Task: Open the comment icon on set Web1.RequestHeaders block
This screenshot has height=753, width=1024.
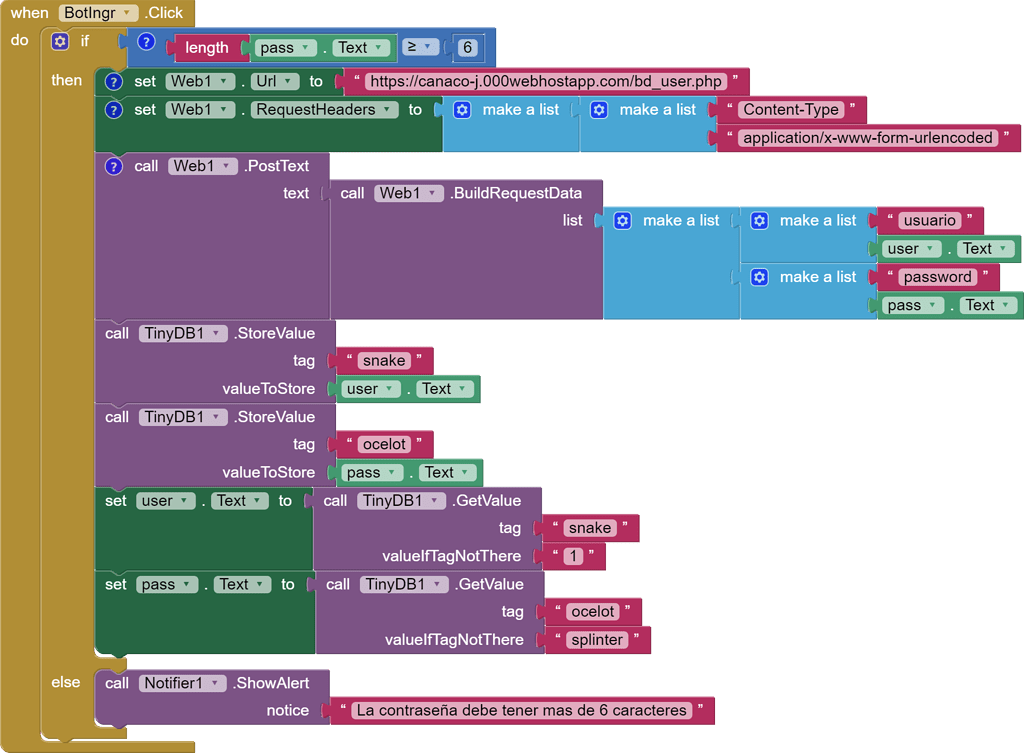Action: click(x=114, y=110)
